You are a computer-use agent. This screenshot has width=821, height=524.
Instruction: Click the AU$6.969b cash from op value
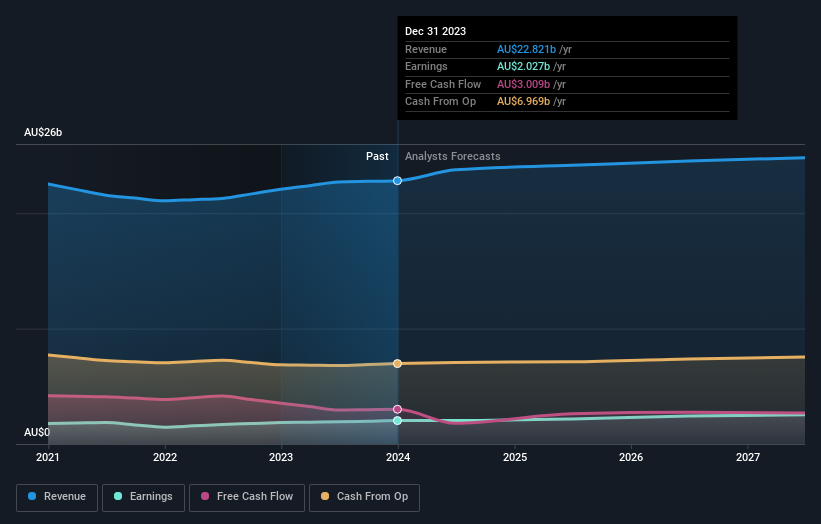[x=523, y=102]
